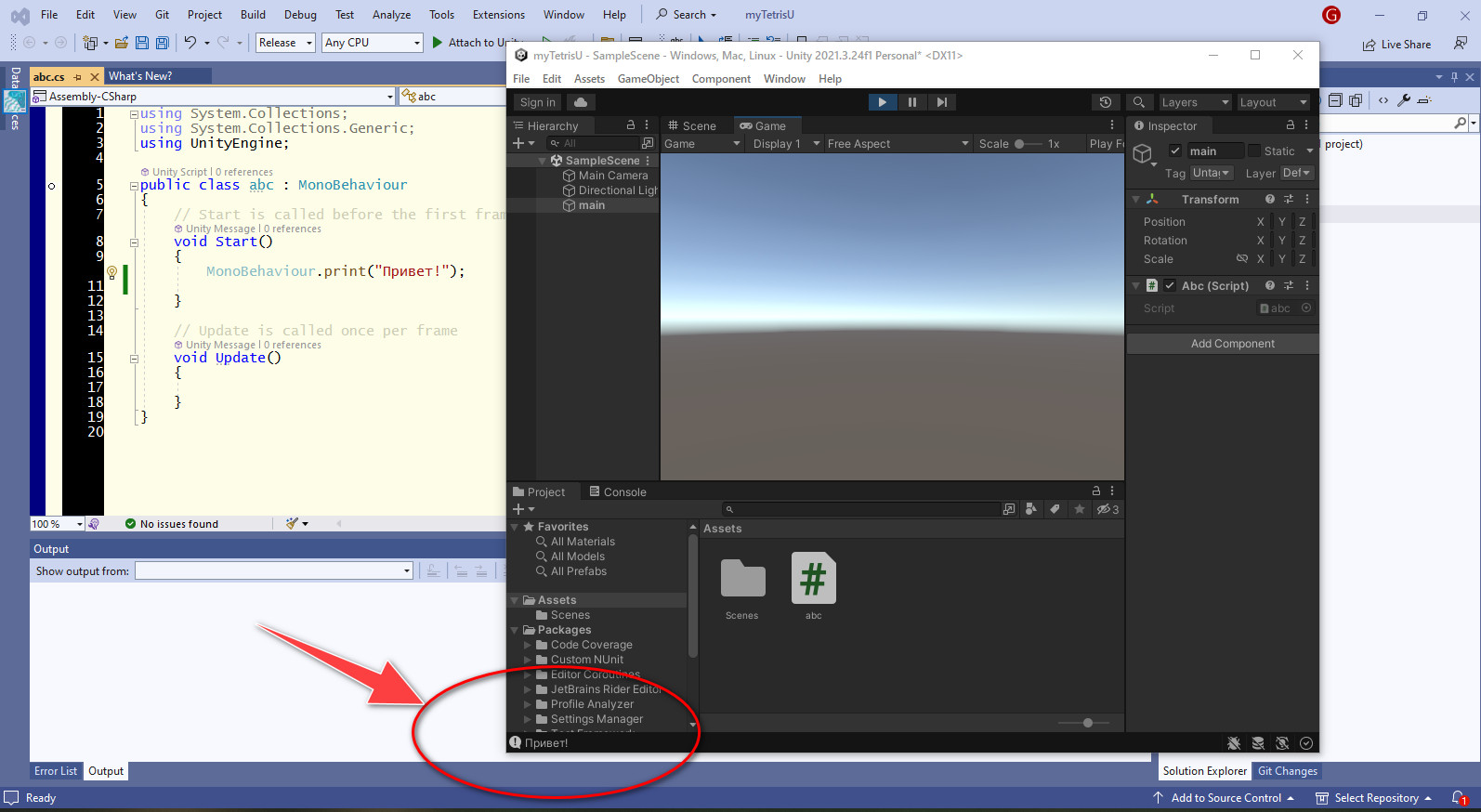Click the Step frame button in Unity
The width and height of the screenshot is (1481, 812).
click(x=941, y=102)
